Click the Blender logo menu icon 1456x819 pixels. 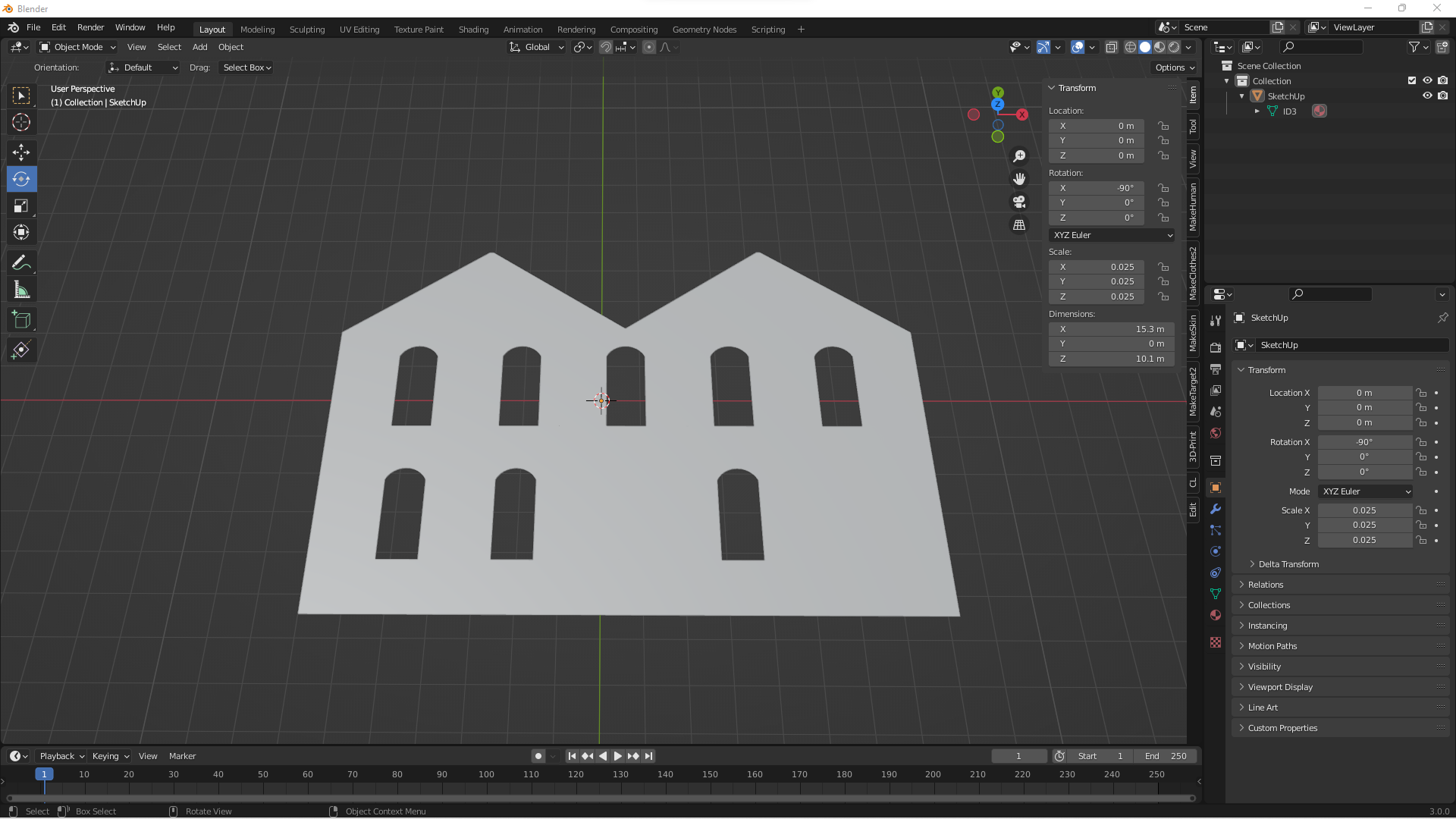coord(14,27)
